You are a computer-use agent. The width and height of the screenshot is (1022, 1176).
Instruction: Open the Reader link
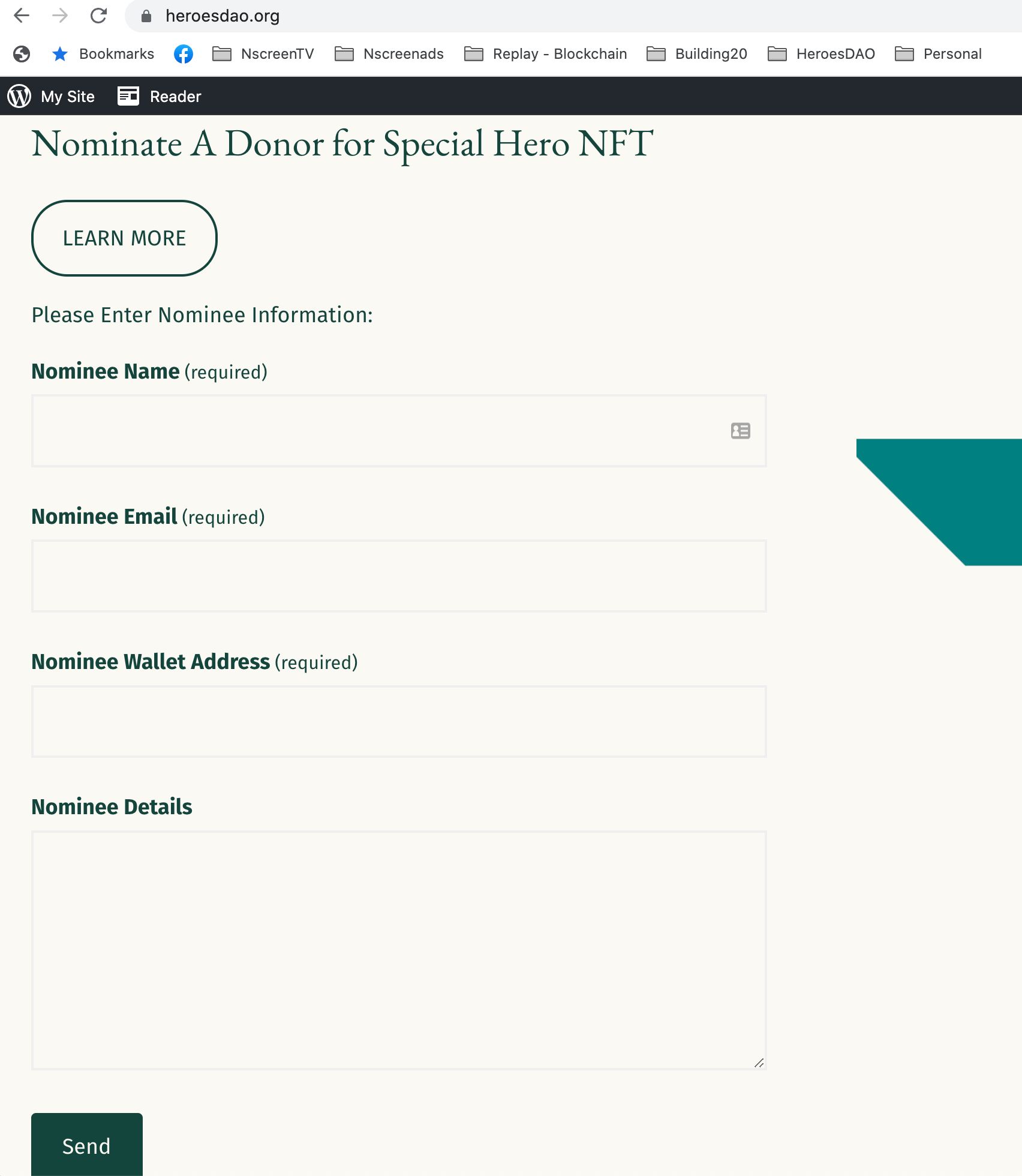point(175,97)
